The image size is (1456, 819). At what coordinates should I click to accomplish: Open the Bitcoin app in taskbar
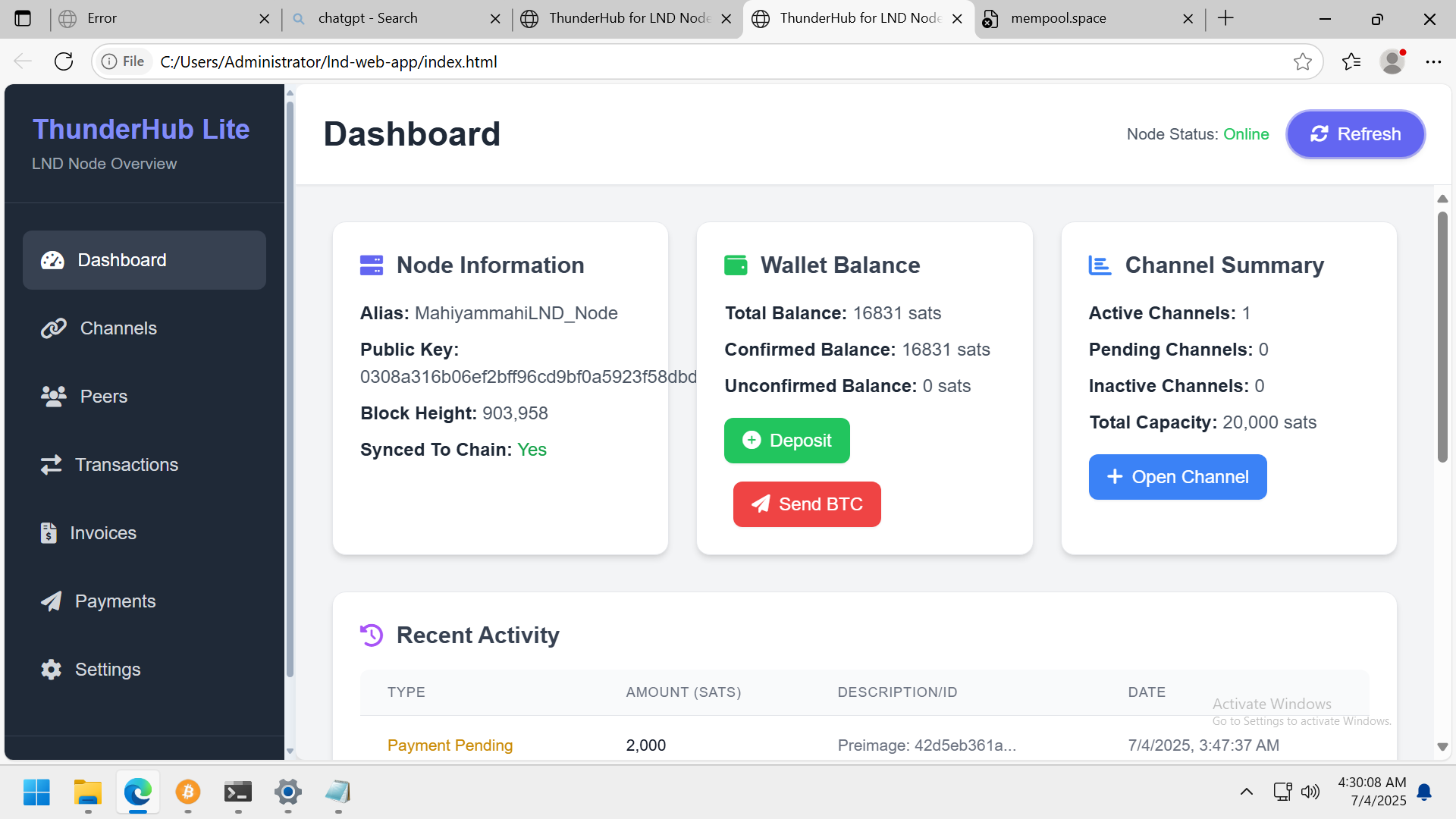[x=187, y=792]
